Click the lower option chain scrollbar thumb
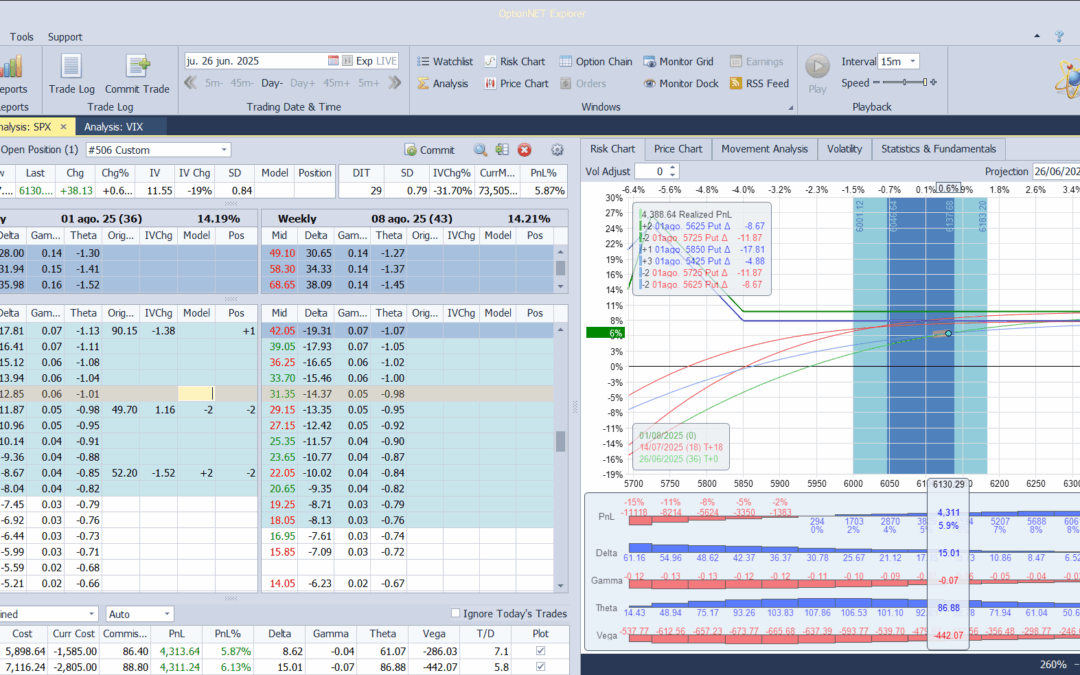Screen dimensions: 1080x675 (x=560, y=442)
